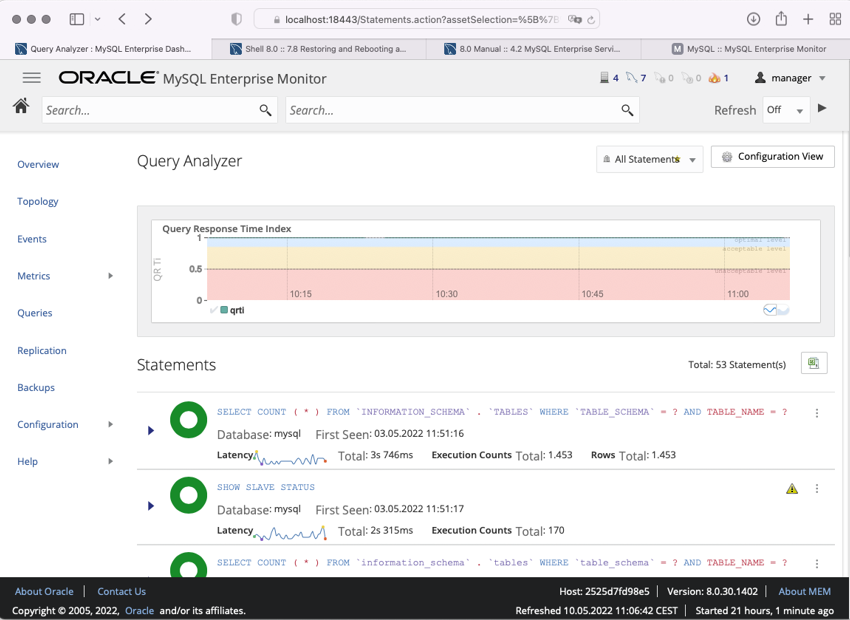Screen dimensions: 850x620
Task: Open the Contact Us footer link
Action: 121,591
